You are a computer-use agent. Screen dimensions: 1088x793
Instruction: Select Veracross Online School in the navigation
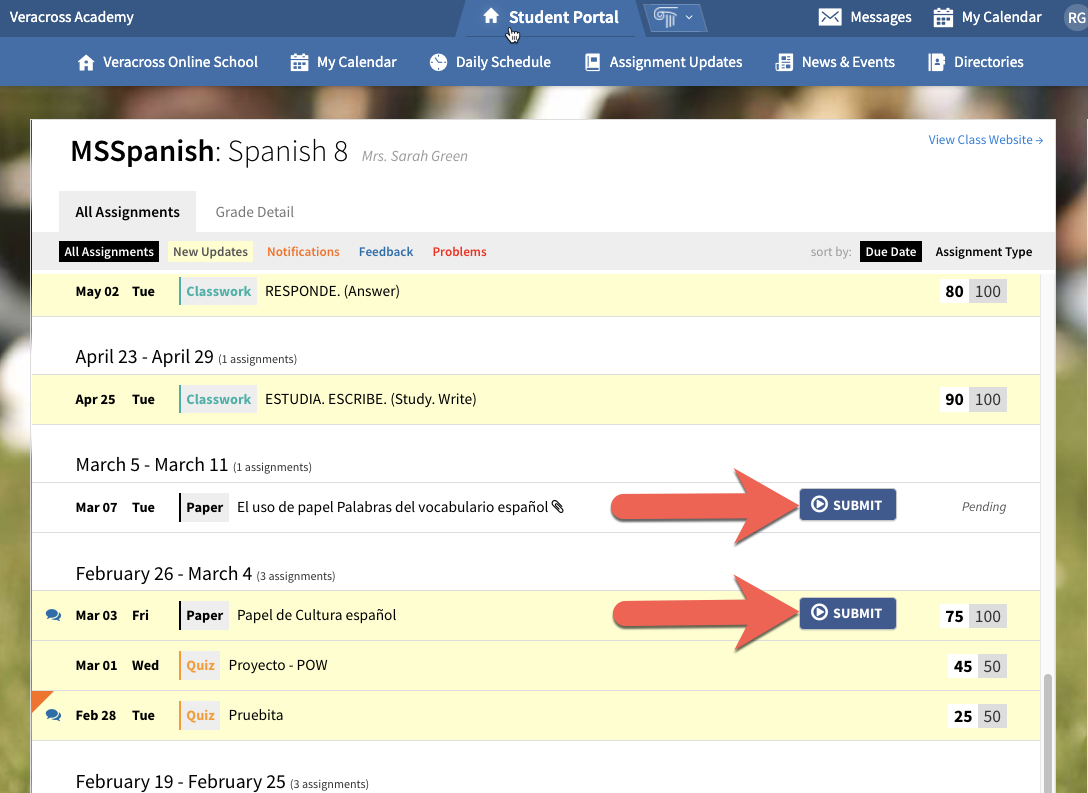[x=167, y=61]
